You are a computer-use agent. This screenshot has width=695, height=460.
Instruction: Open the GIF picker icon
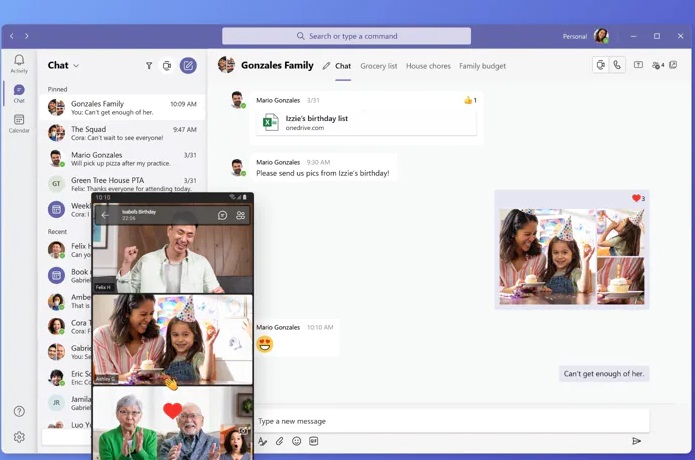[314, 441]
